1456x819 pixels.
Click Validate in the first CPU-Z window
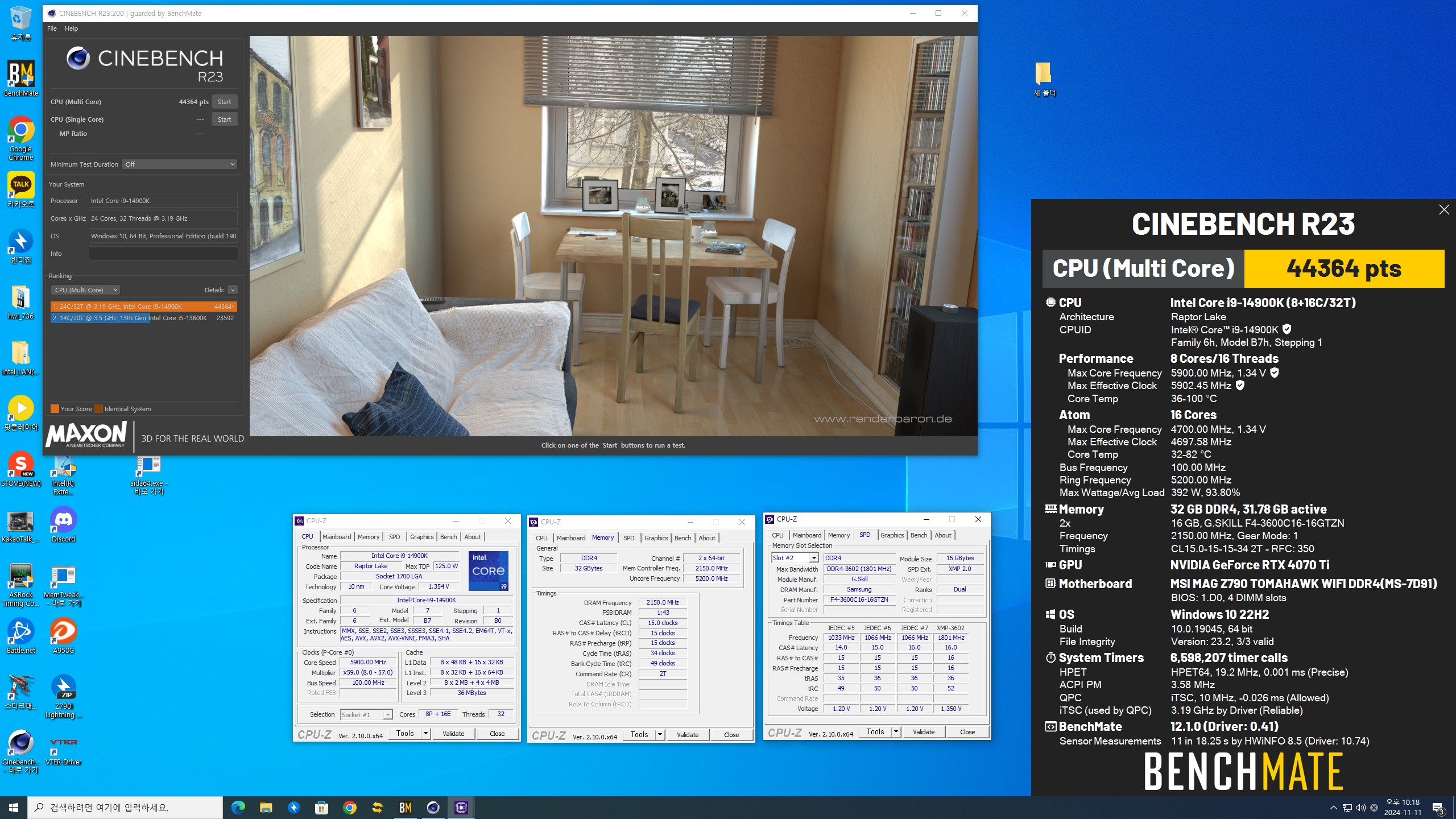pyautogui.click(x=453, y=734)
